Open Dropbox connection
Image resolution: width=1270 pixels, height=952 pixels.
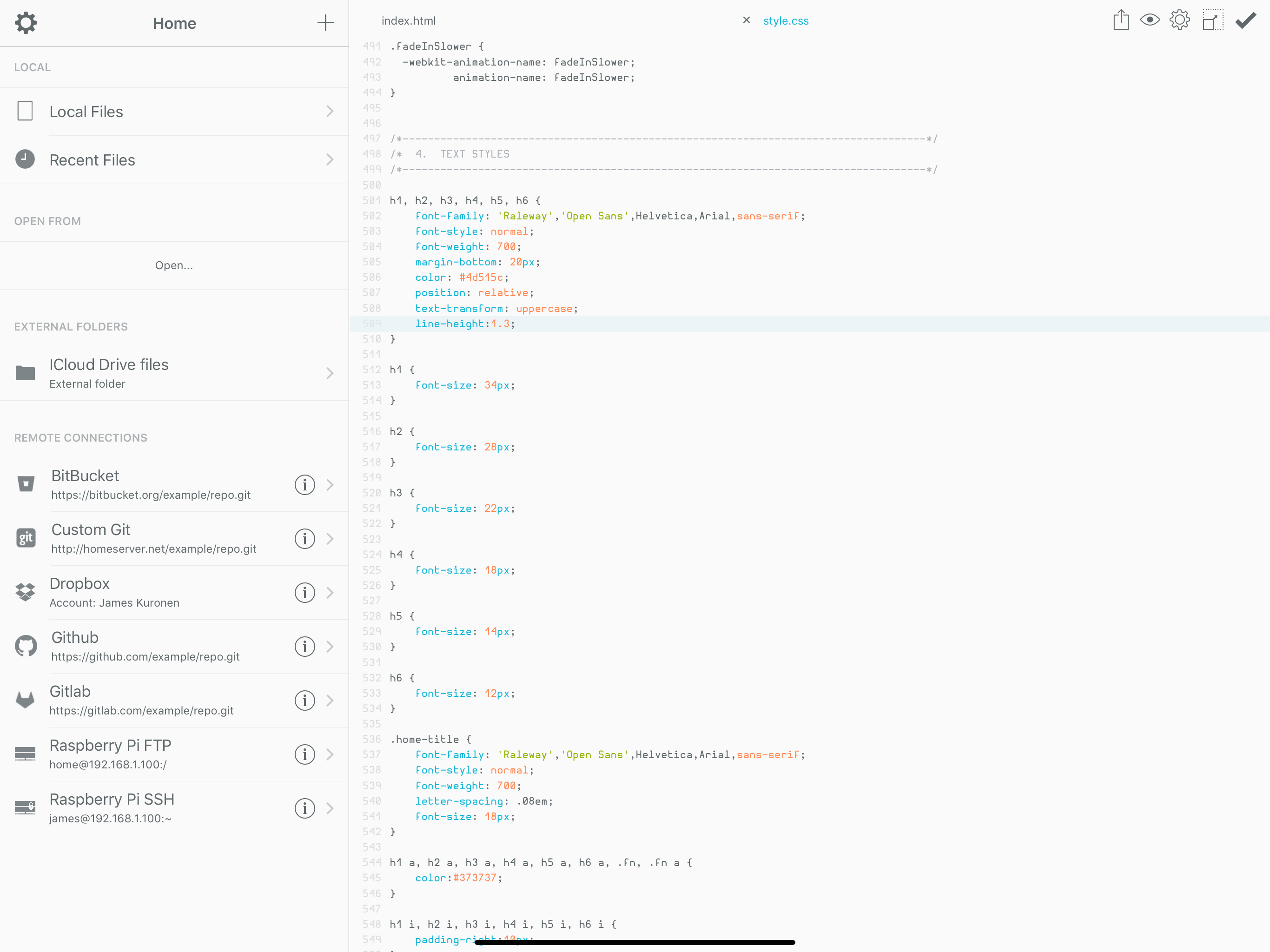coord(174,593)
